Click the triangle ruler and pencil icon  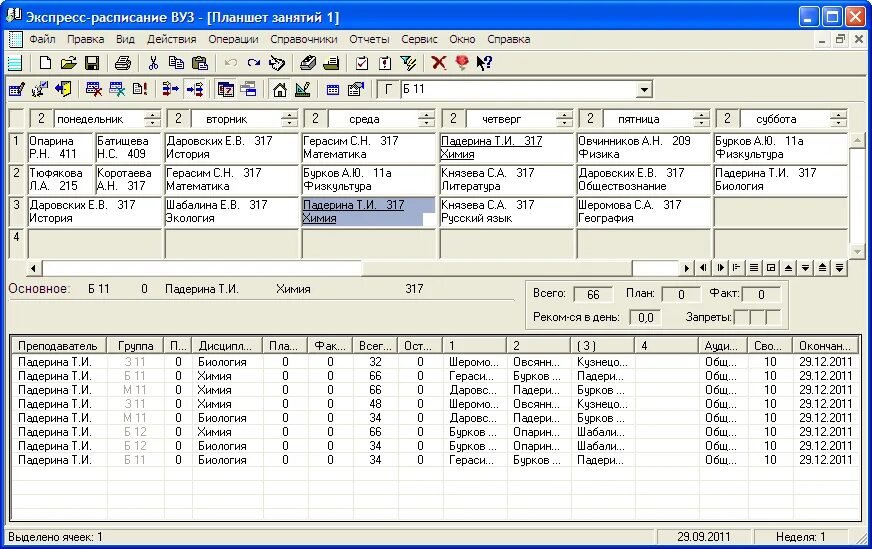[x=303, y=89]
